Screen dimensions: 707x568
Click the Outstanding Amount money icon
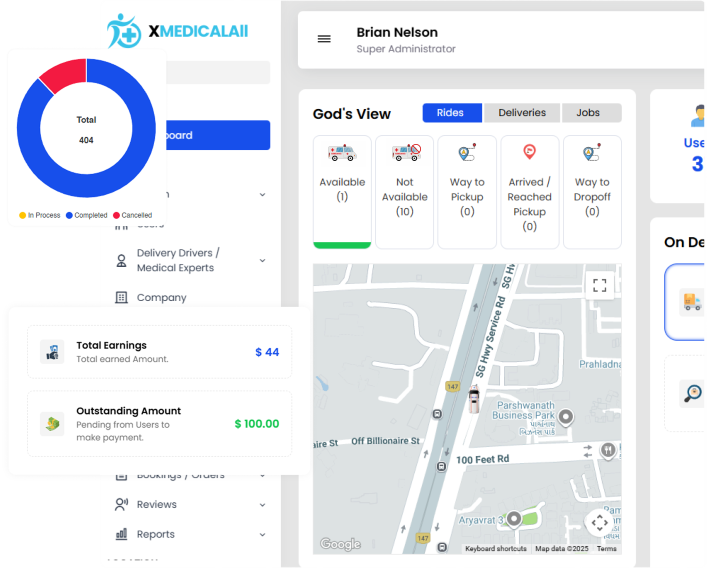pos(52,424)
